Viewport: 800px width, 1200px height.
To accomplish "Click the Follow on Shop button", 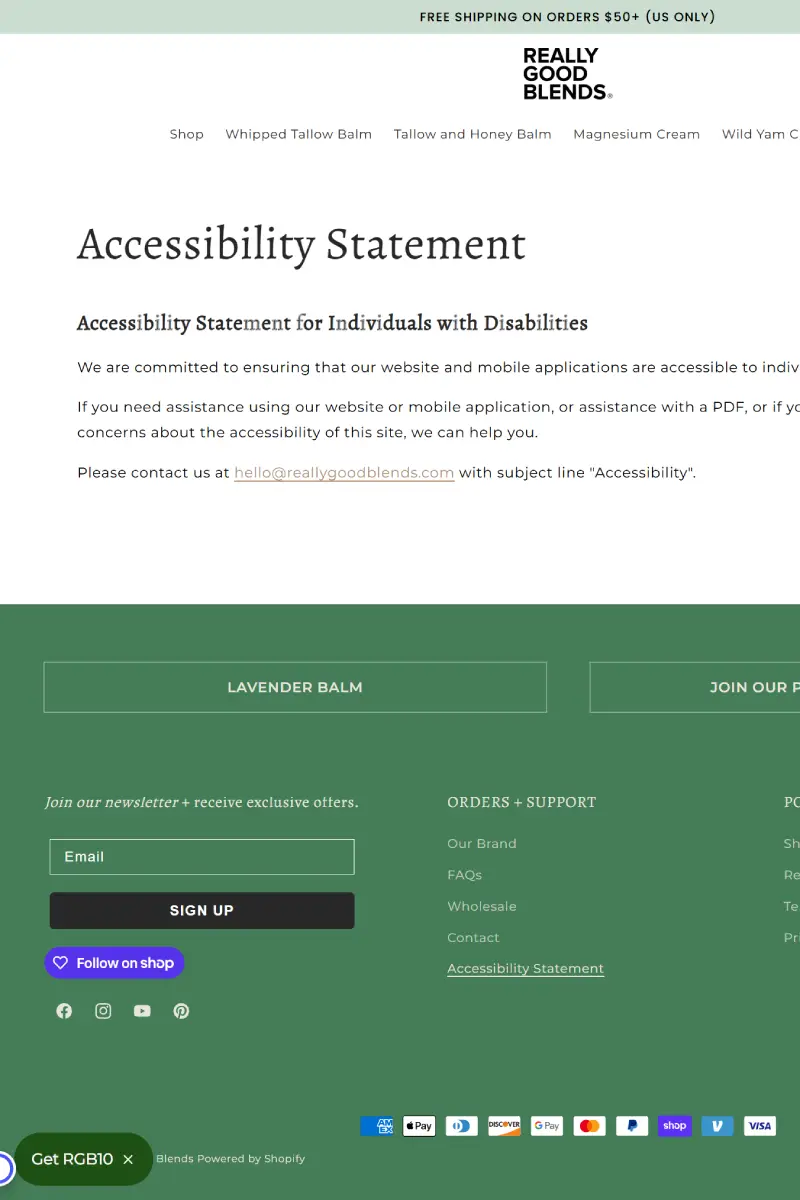I will click(x=114, y=963).
